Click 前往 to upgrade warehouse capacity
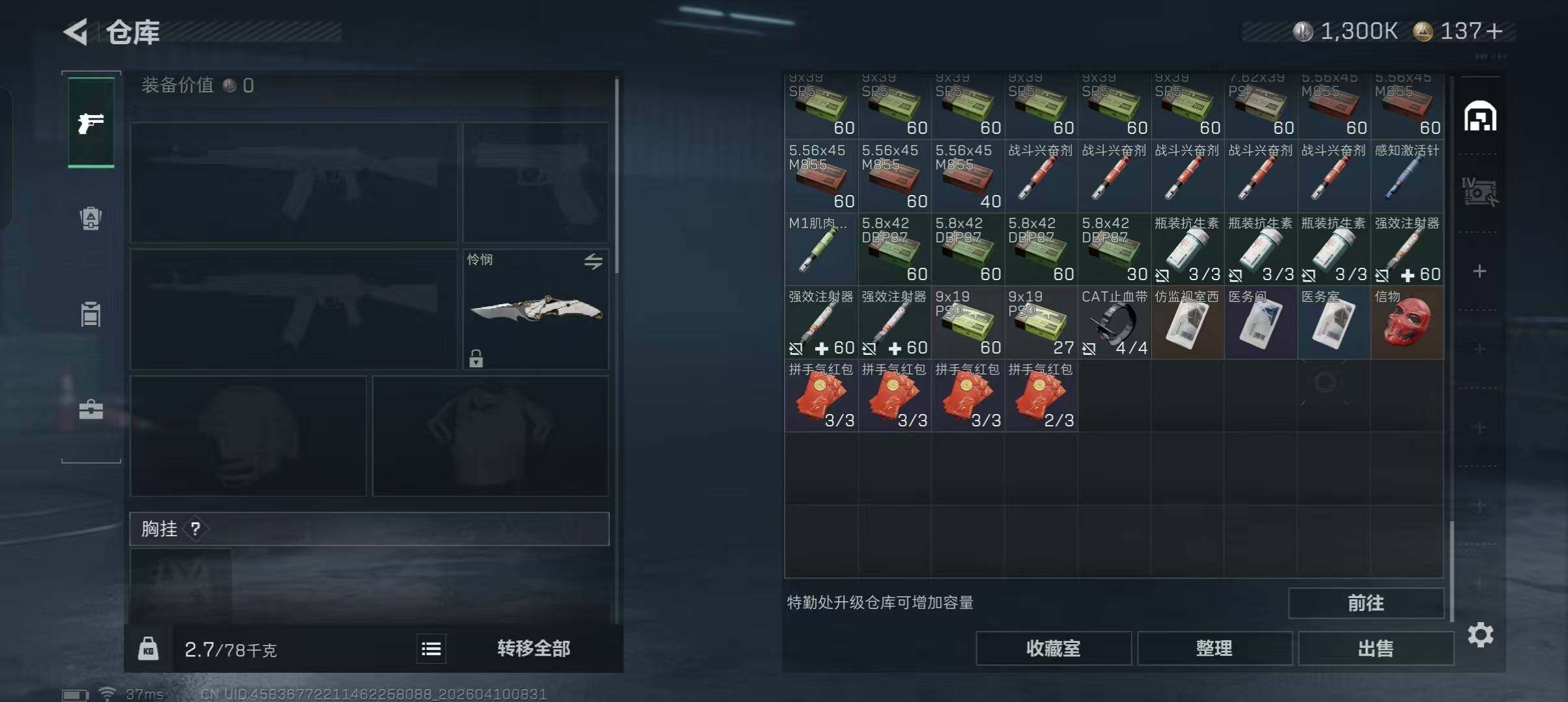 1366,603
